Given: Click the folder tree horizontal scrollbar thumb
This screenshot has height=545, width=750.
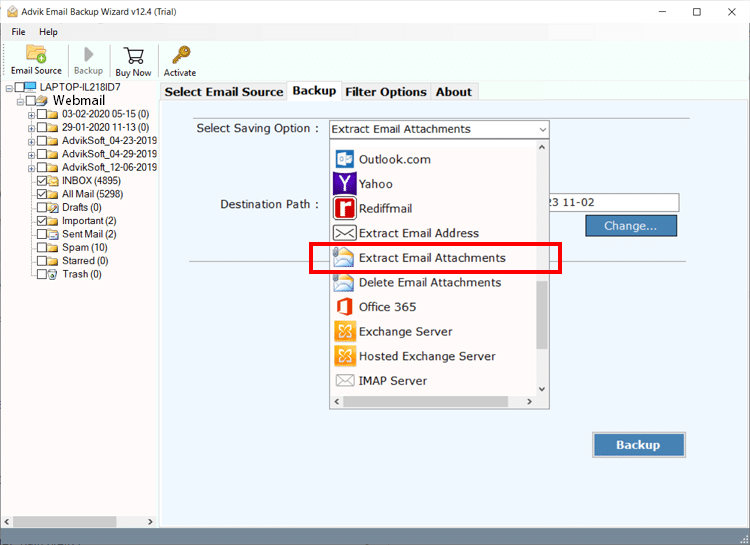Looking at the screenshot, I should point(67,522).
